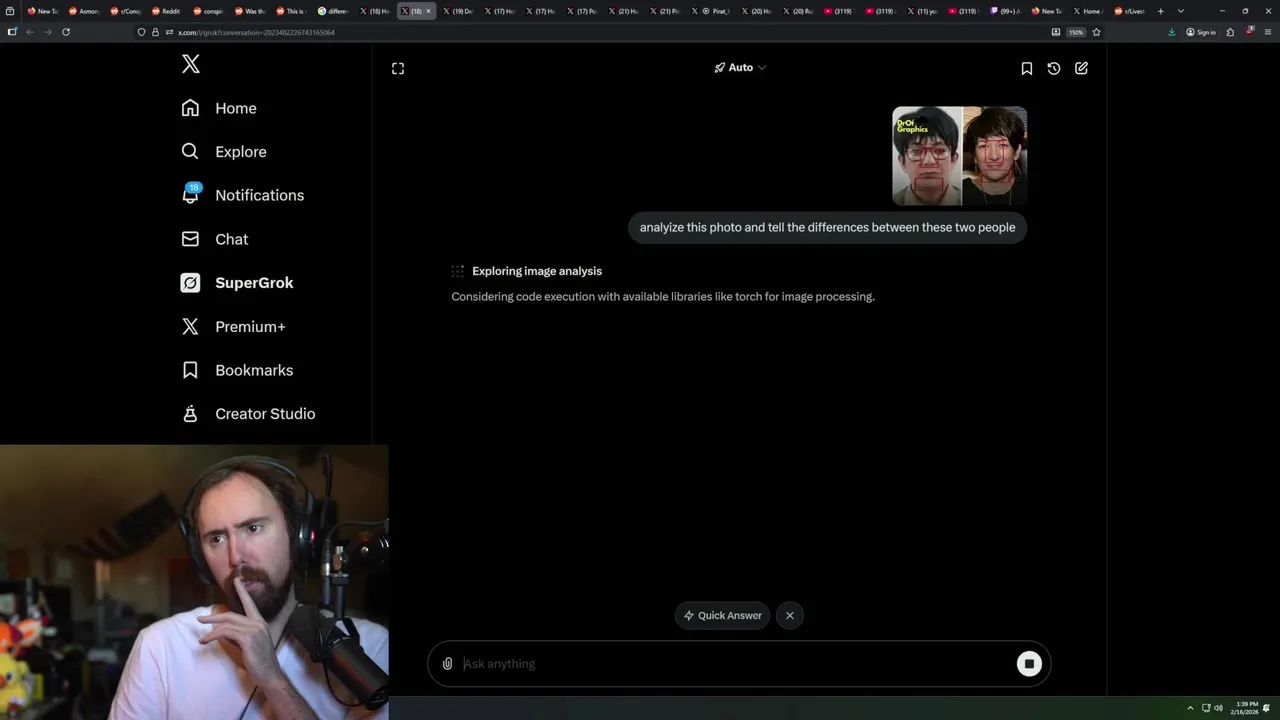The width and height of the screenshot is (1280, 720).
Task: Bookmark this page with star icon
Action: click(1096, 32)
